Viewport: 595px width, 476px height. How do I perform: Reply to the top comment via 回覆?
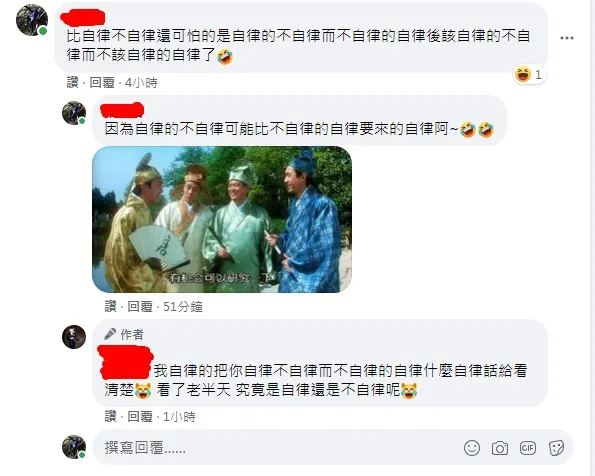point(102,82)
